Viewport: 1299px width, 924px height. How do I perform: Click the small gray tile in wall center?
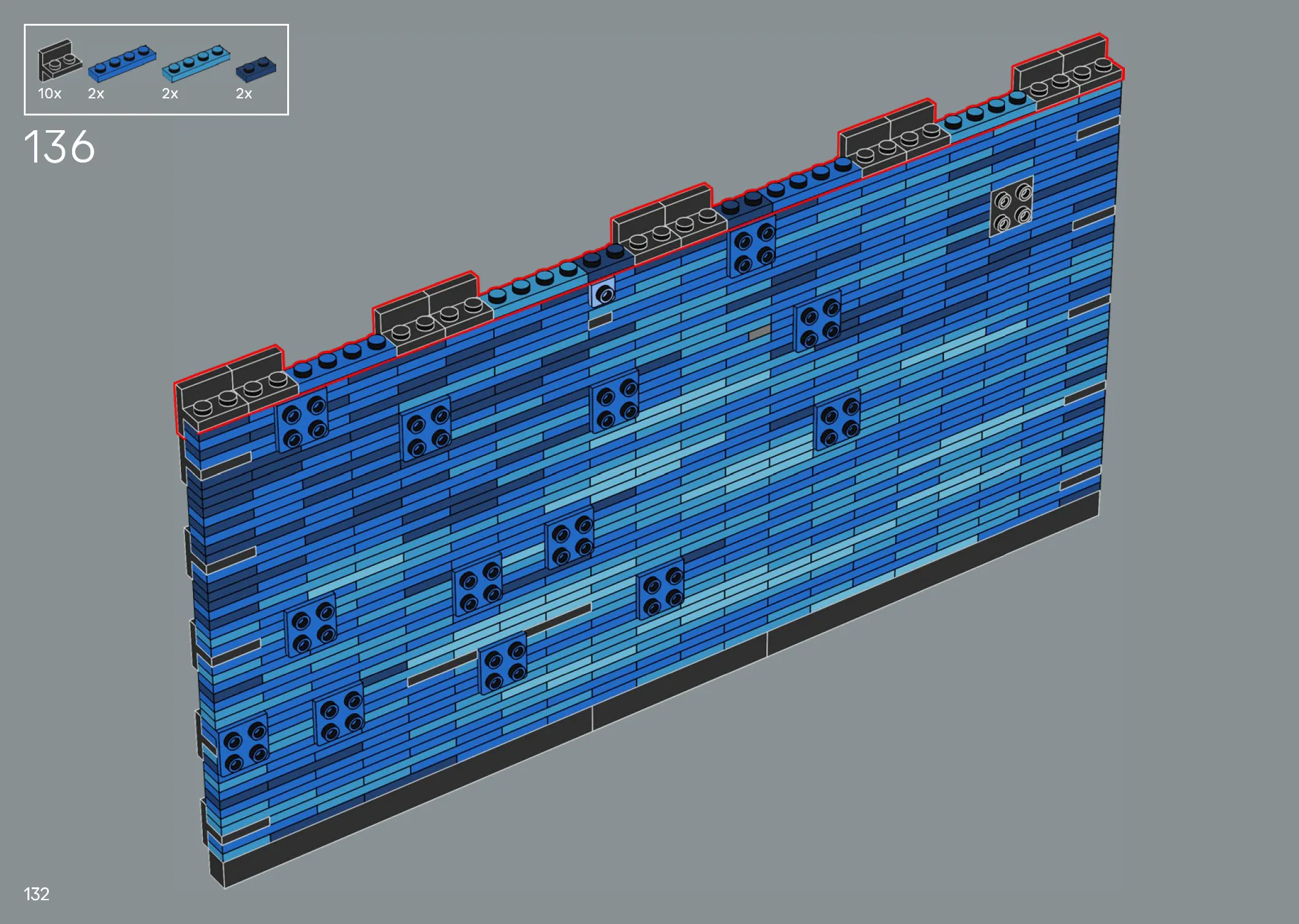[759, 333]
